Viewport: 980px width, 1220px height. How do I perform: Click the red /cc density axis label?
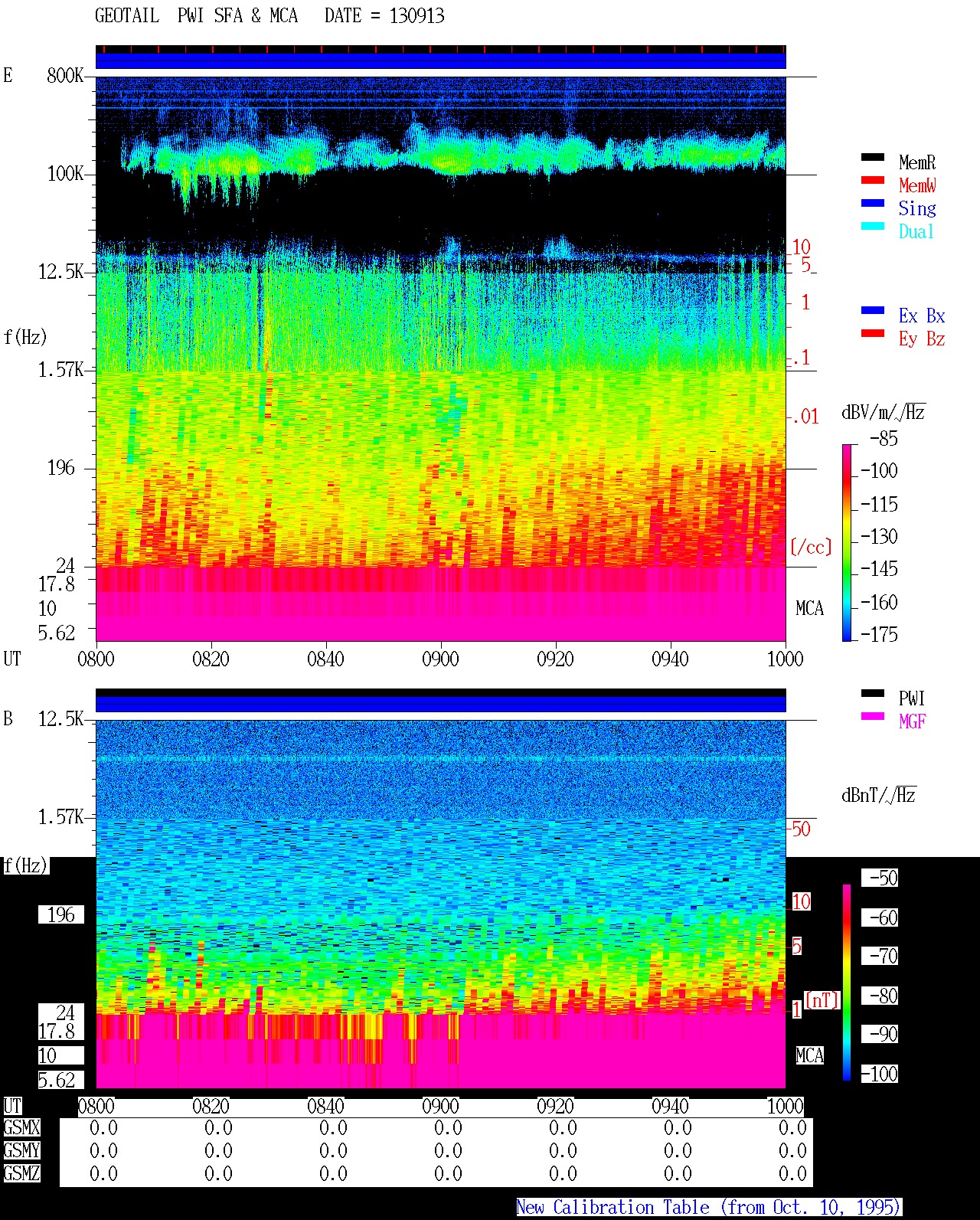[x=811, y=547]
